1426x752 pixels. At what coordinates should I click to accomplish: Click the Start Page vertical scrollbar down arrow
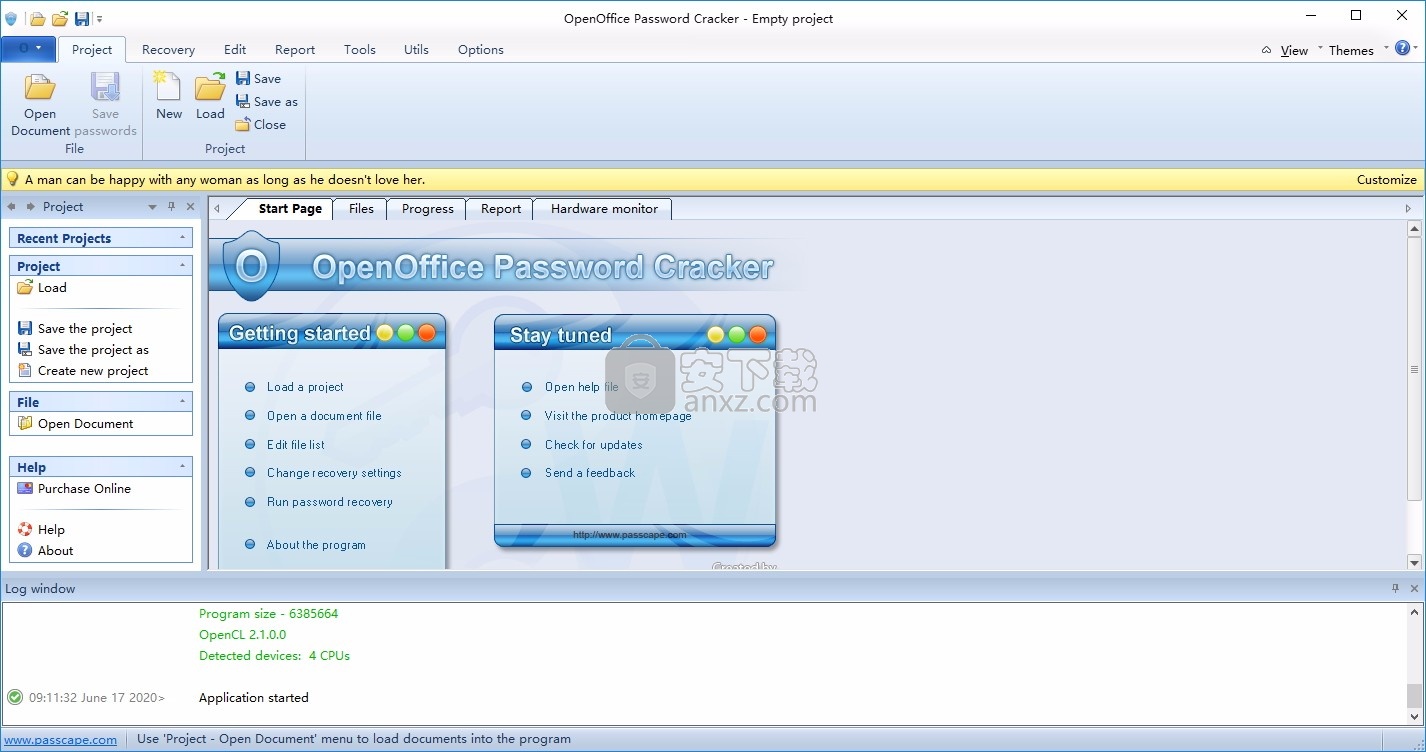point(1414,562)
